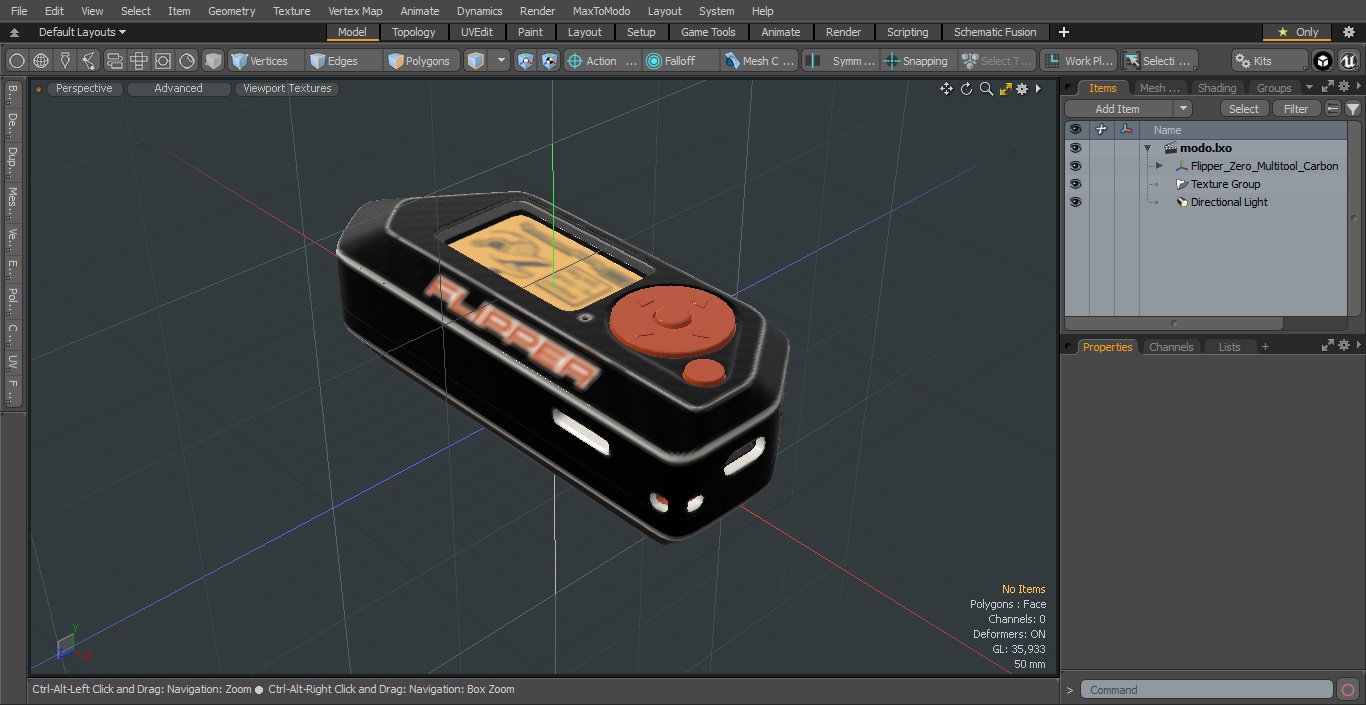
Task: Select the sphere primitive tool icon
Action: pyautogui.click(x=16, y=61)
